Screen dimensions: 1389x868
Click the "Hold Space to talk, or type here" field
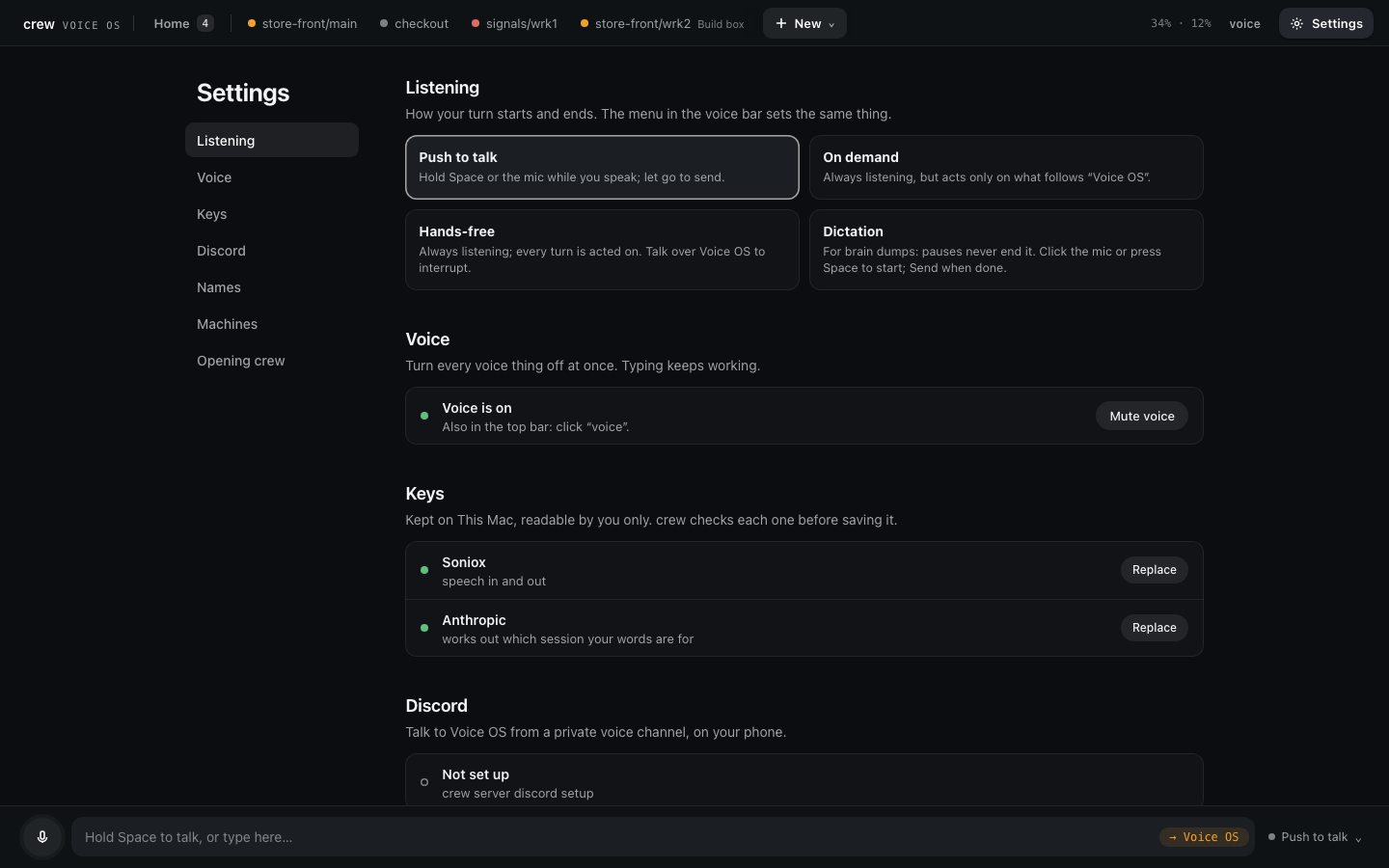[x=663, y=837]
